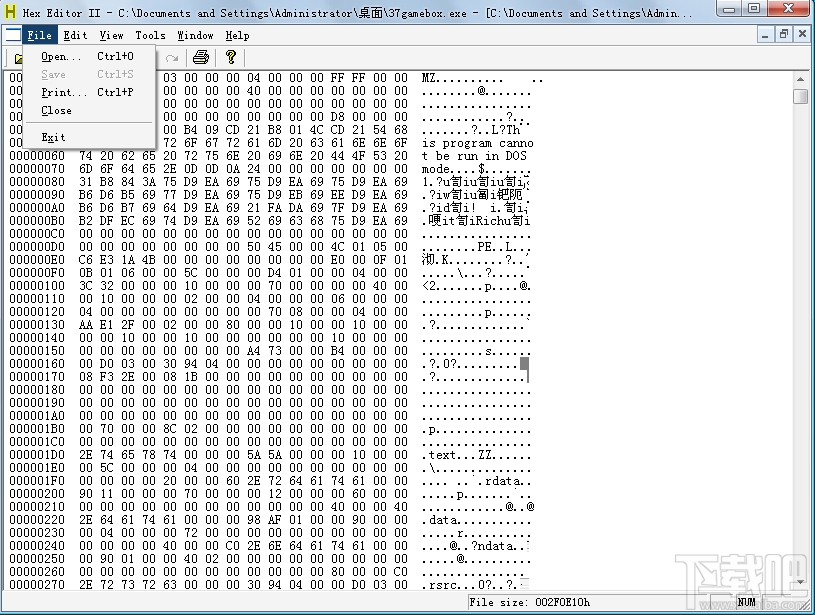Restore the child window with its restore icon
815x615 pixels.
pos(783,33)
